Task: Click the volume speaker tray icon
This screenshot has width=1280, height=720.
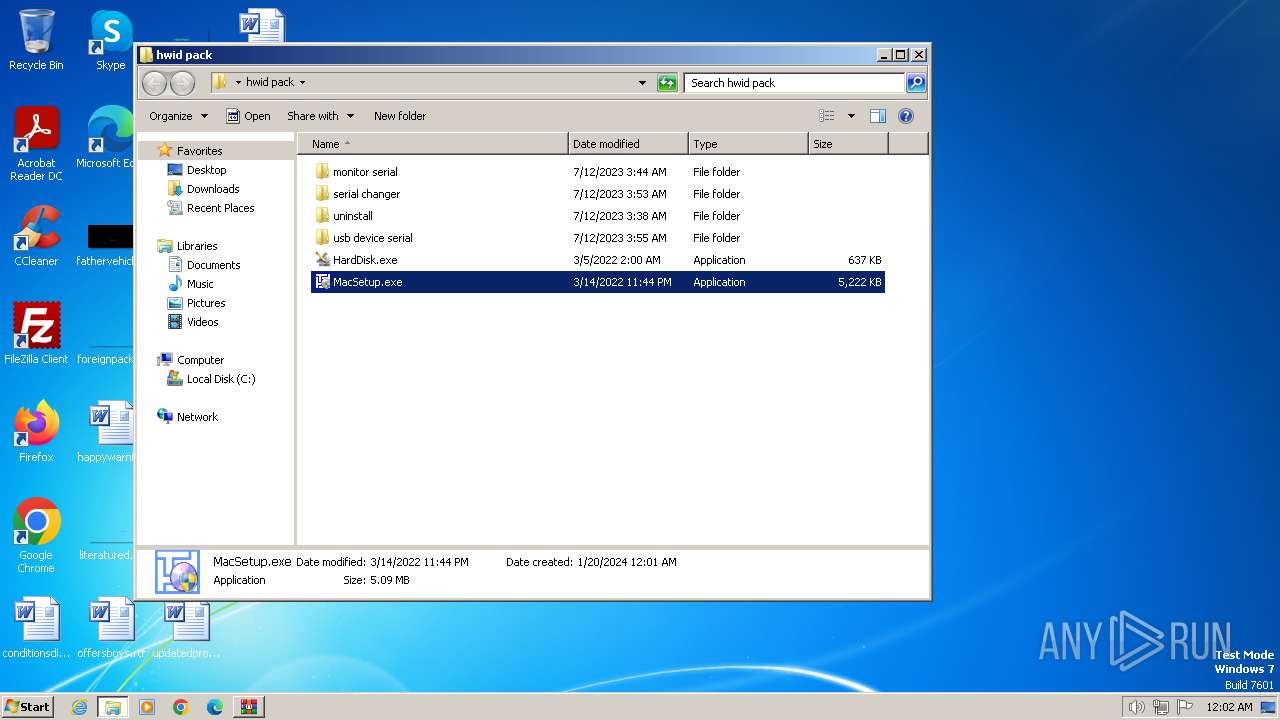Action: pos(1136,707)
